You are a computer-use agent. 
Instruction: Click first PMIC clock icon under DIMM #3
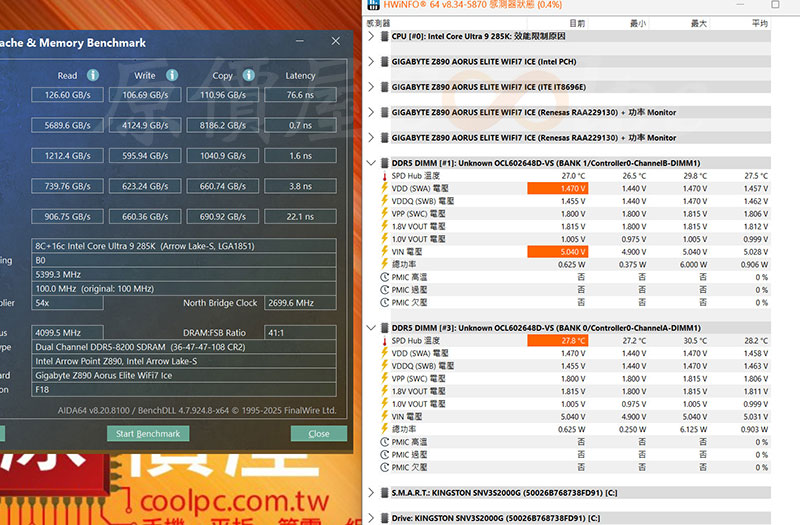[x=385, y=442]
